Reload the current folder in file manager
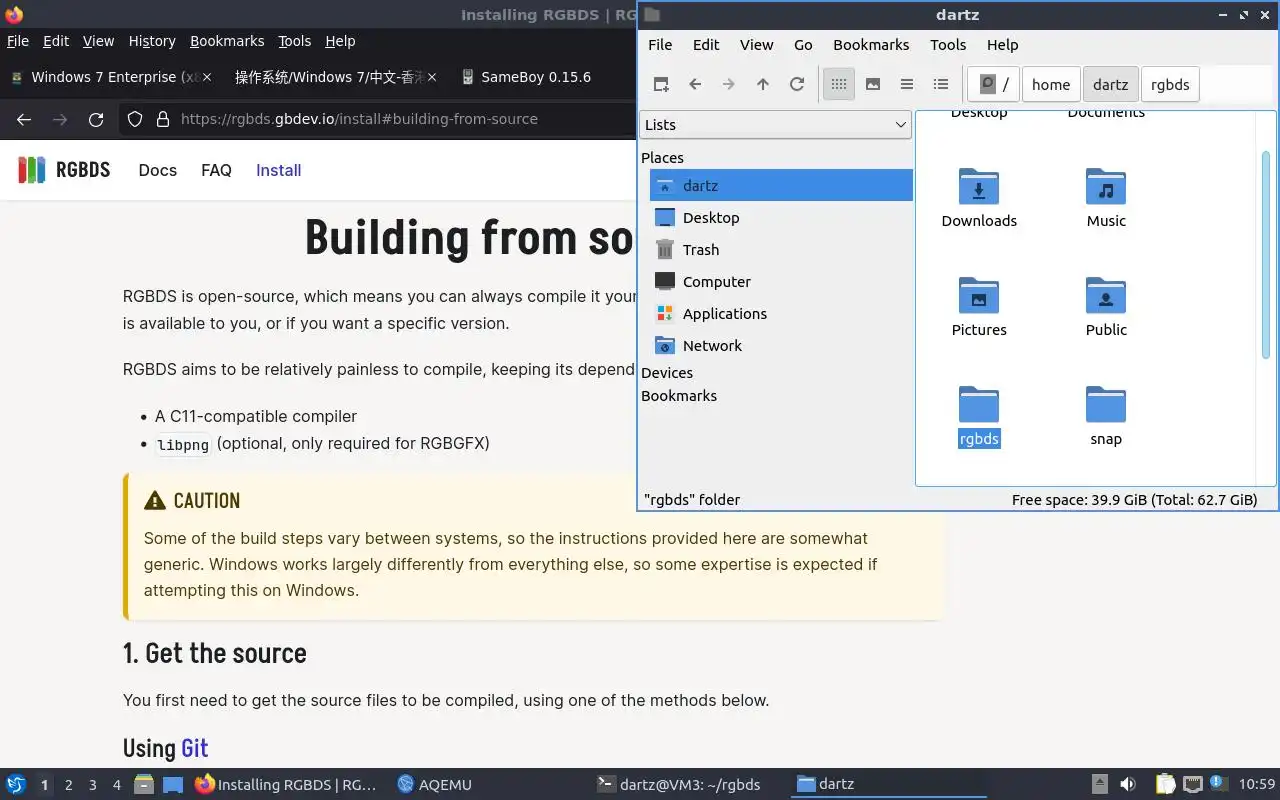The height and width of the screenshot is (800, 1280). tap(797, 84)
